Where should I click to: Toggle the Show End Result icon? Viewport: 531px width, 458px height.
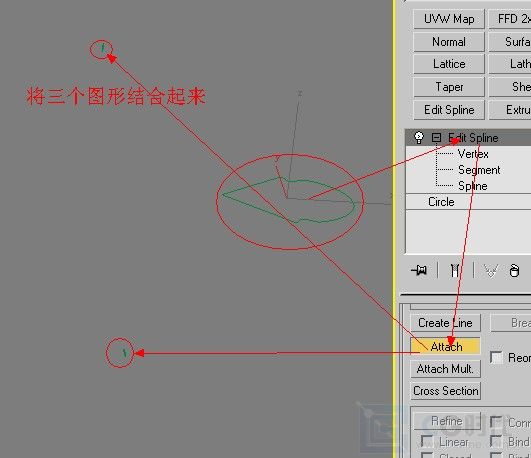(x=454, y=270)
